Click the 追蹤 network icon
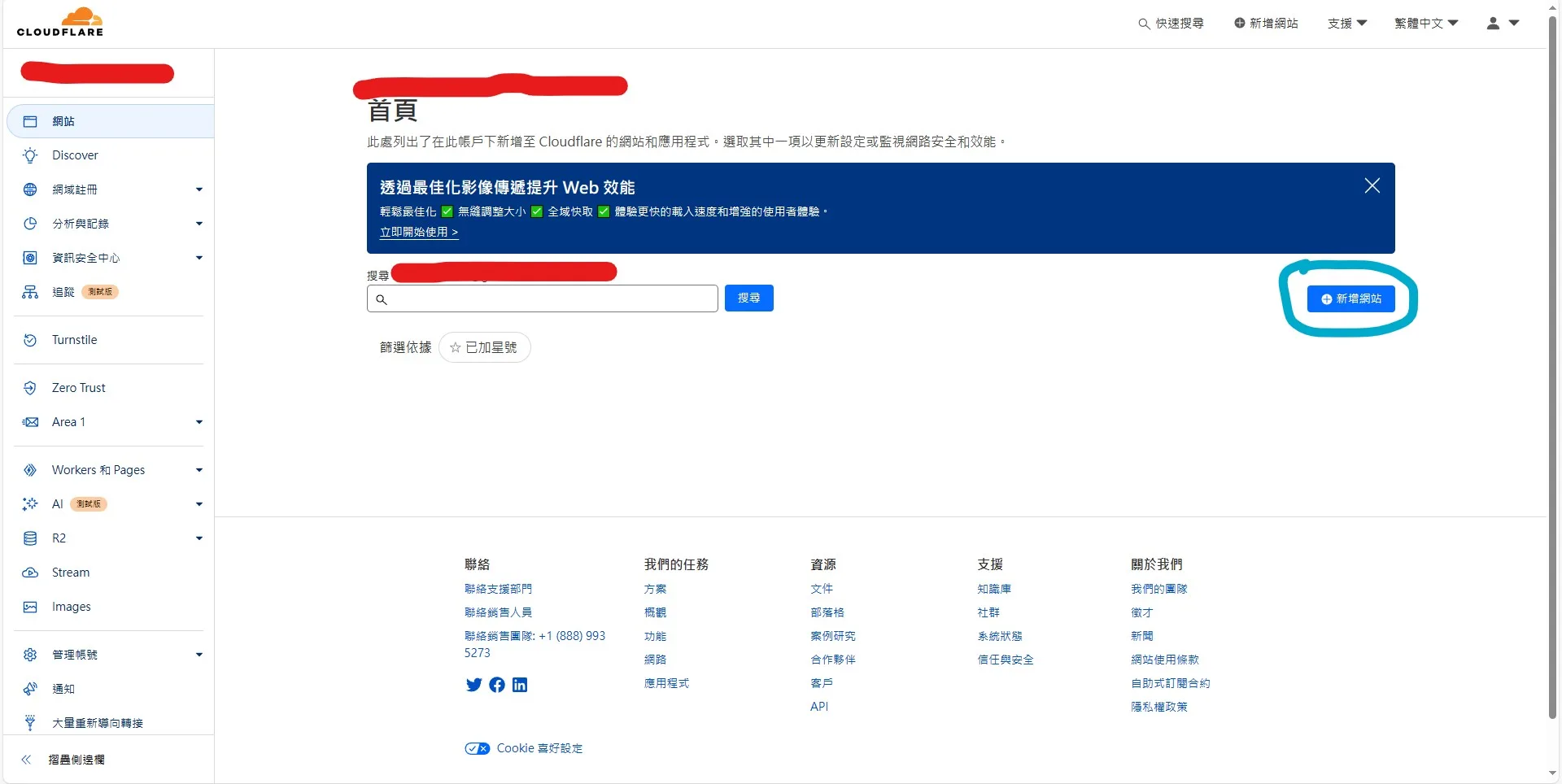Viewport: 1562px width, 784px height. pos(30,292)
